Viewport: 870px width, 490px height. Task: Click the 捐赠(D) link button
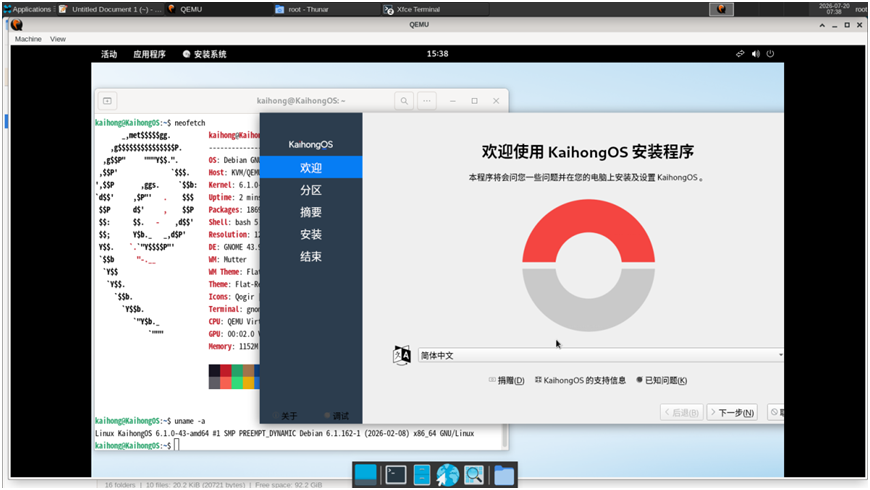(507, 380)
